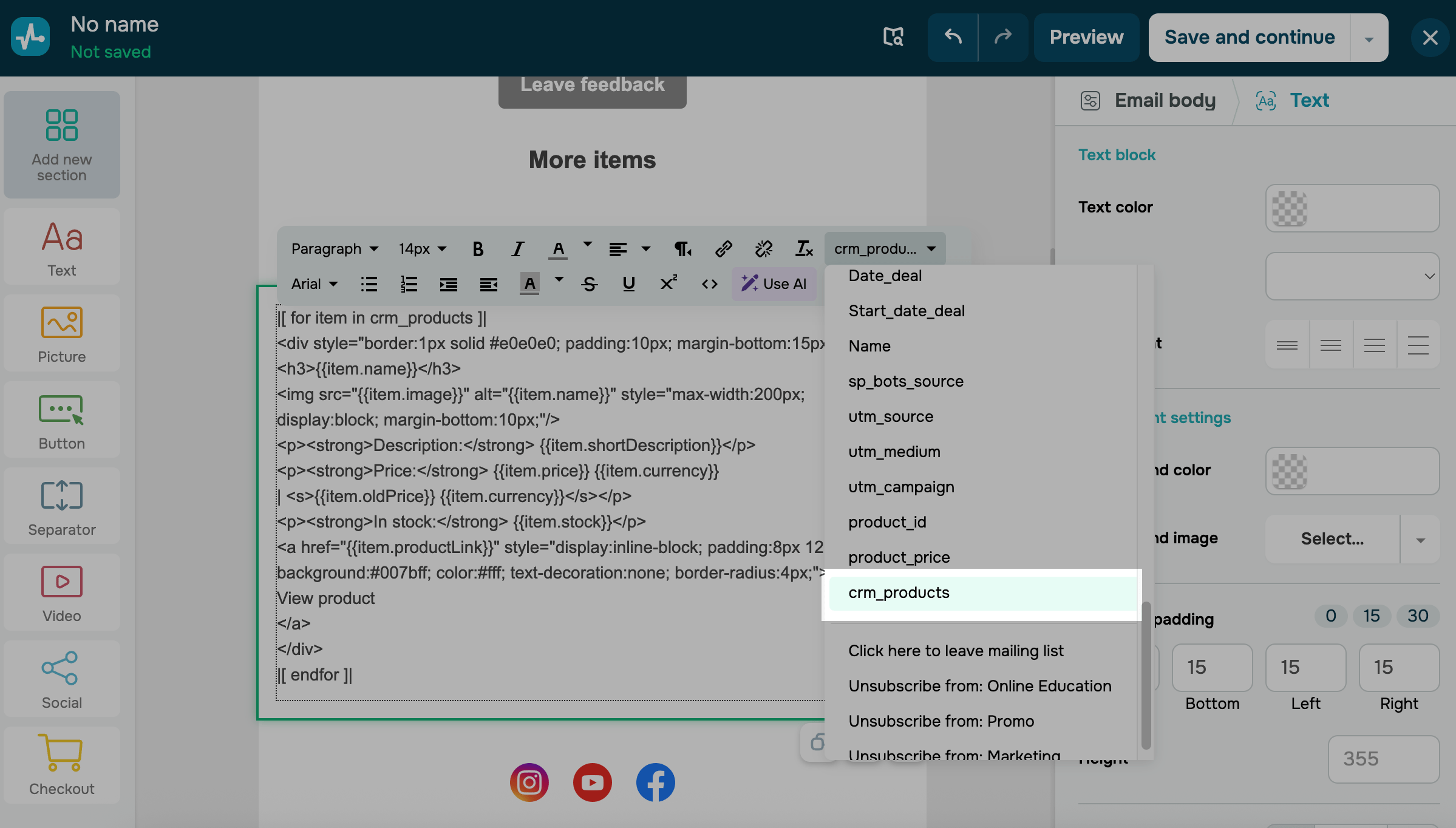Click the Preview button
1456x828 pixels.
point(1086,37)
